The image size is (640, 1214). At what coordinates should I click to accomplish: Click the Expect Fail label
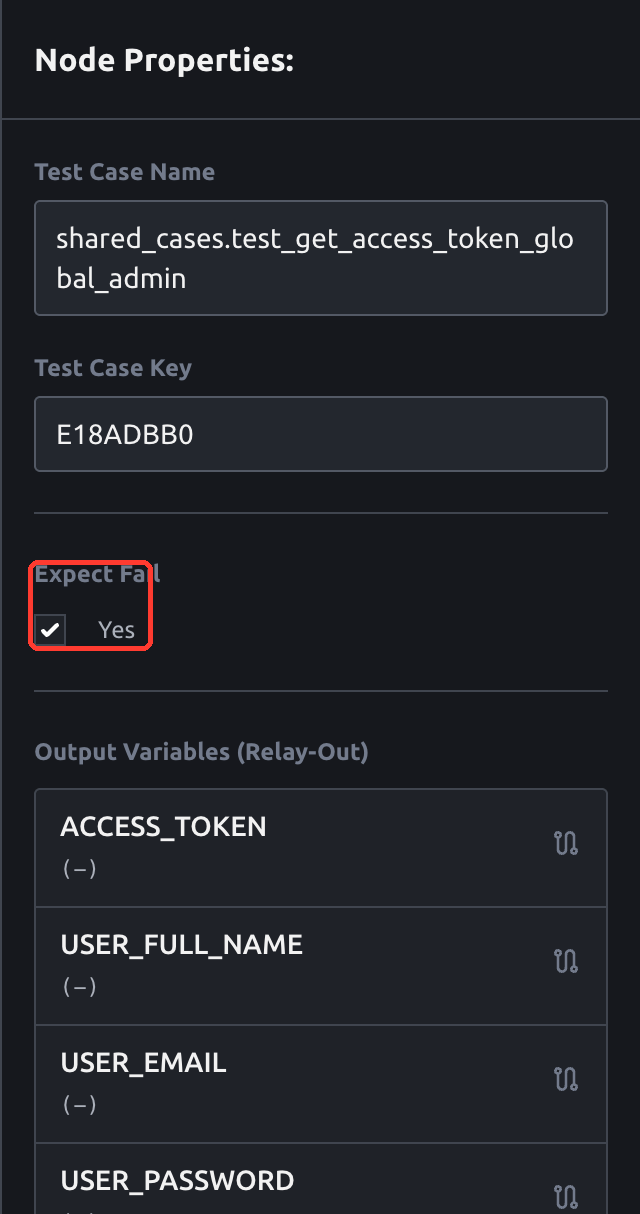97,574
